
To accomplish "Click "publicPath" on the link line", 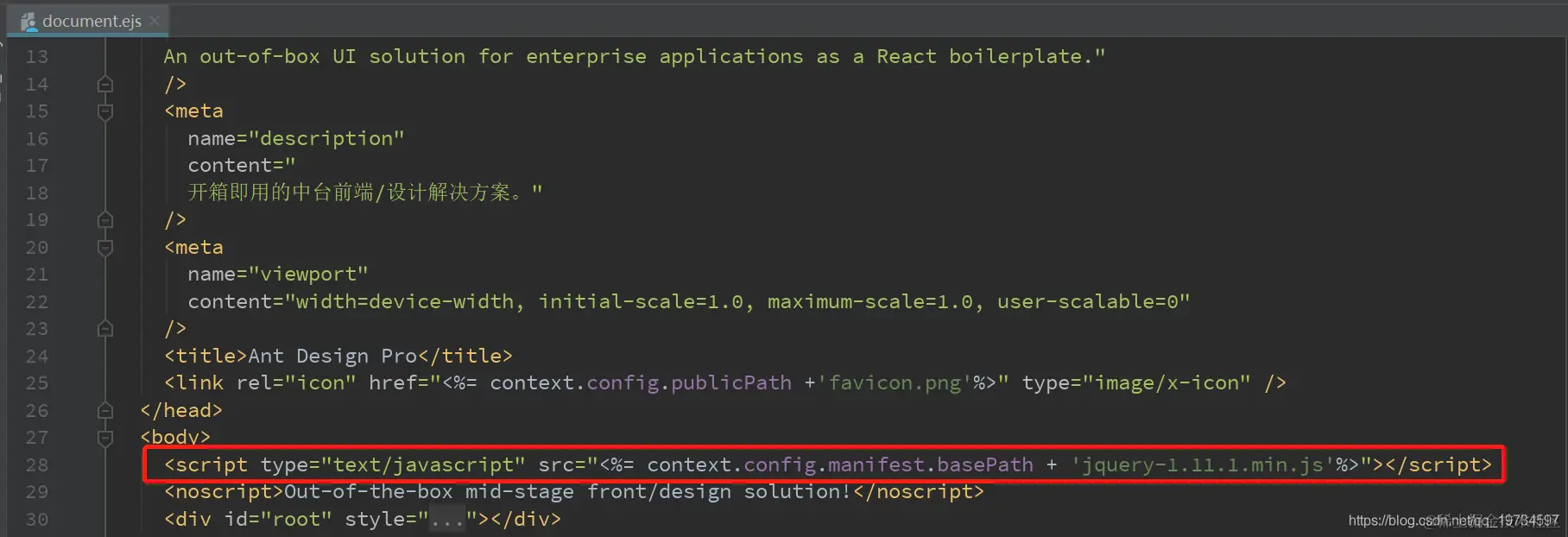I will point(730,383).
